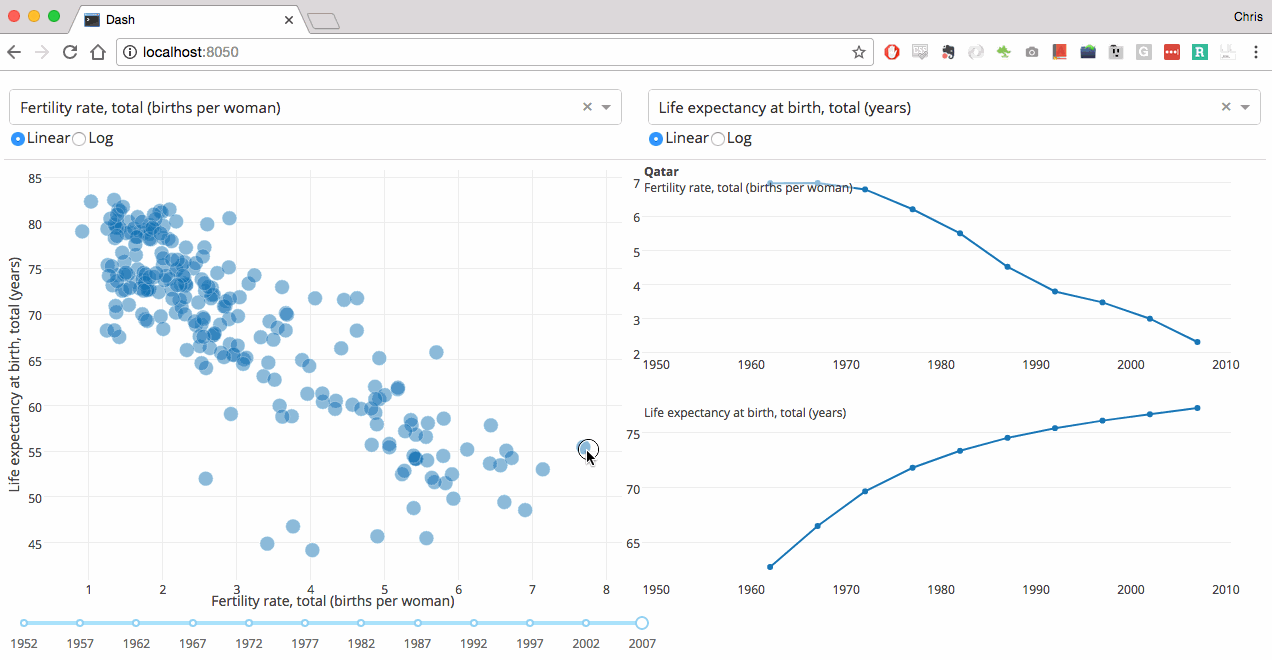Viewport: 1272px width, 660px height.
Task: Expand the right dropdown using its caret
Action: click(x=1244, y=106)
